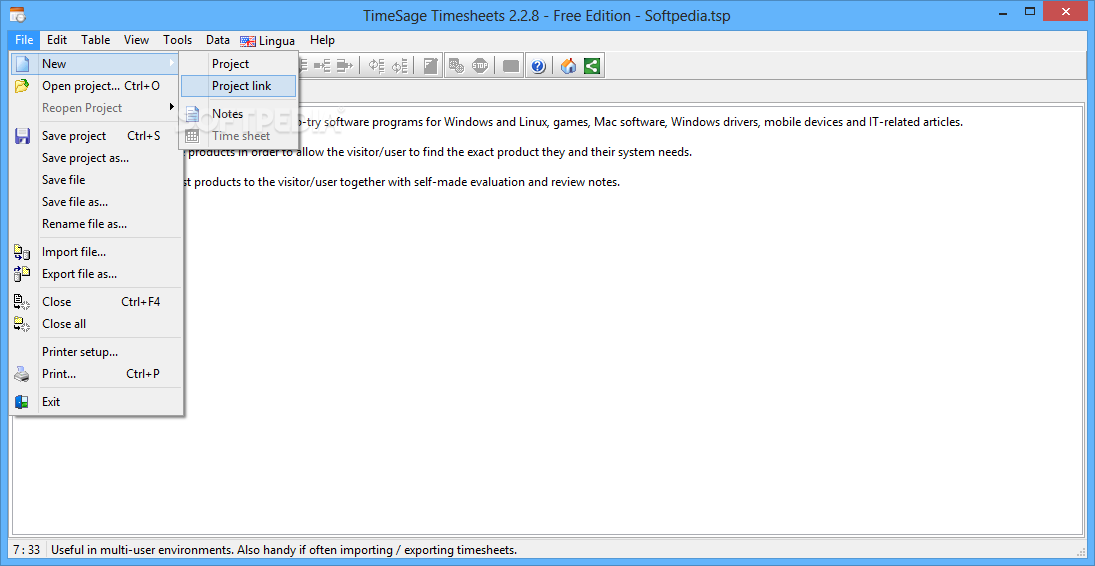Click the greyed arrow-into-list toolbar icon
Image resolution: width=1095 pixels, height=566 pixels.
tap(321, 66)
